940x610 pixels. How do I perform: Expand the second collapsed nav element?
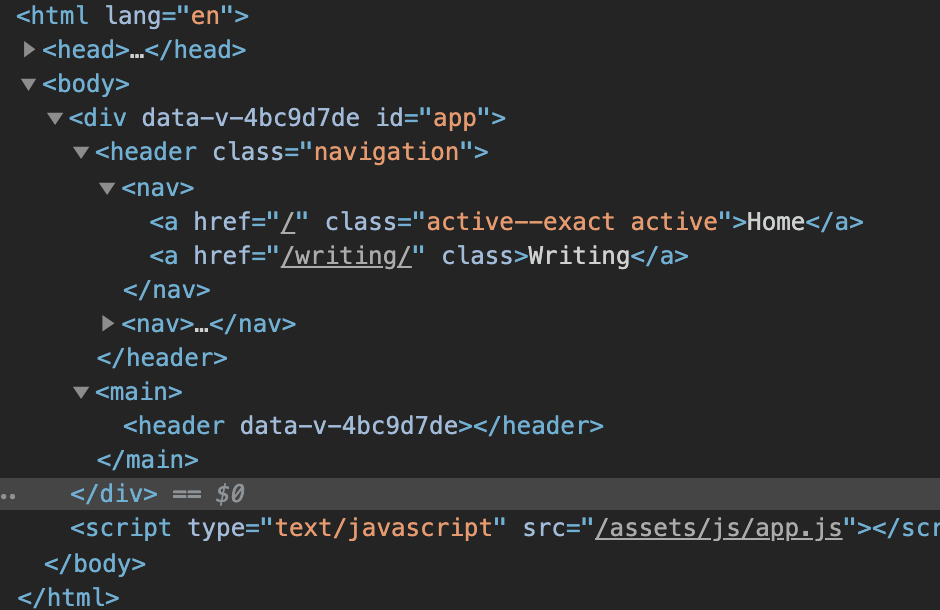(108, 324)
